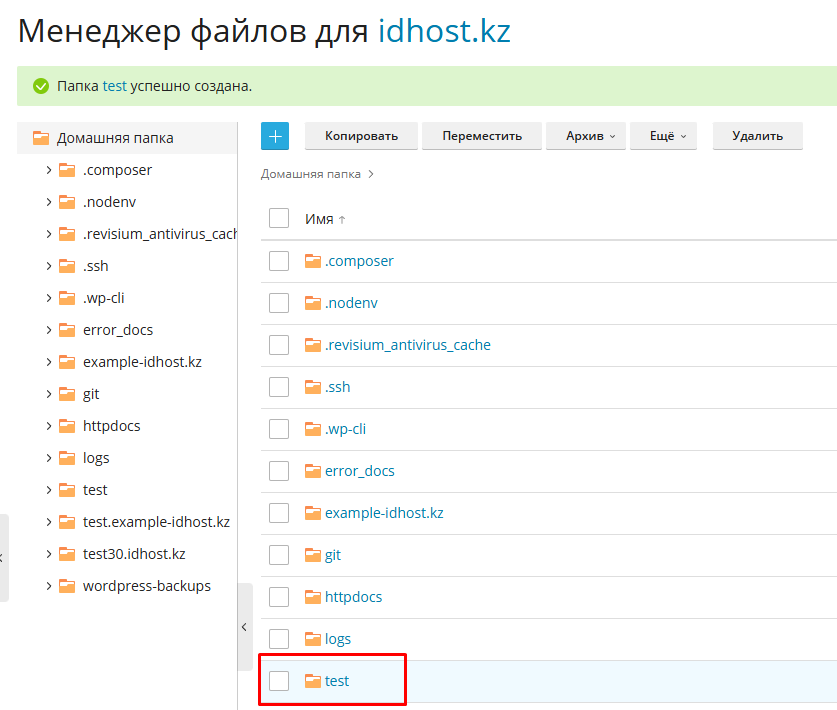Check the box for the .ssh folder
This screenshot has width=837, height=710.
coord(279,387)
